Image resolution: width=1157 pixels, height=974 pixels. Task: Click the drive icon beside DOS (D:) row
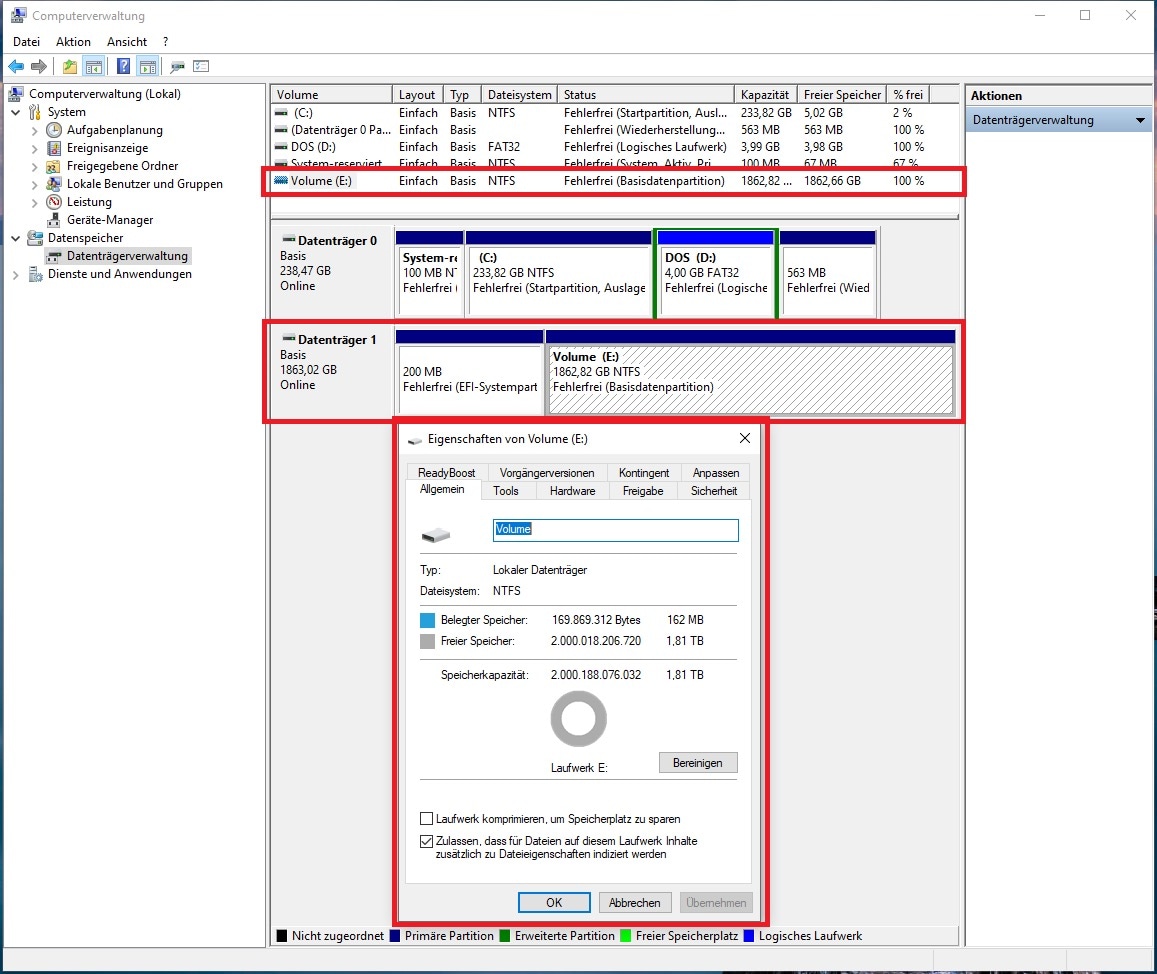coord(281,147)
